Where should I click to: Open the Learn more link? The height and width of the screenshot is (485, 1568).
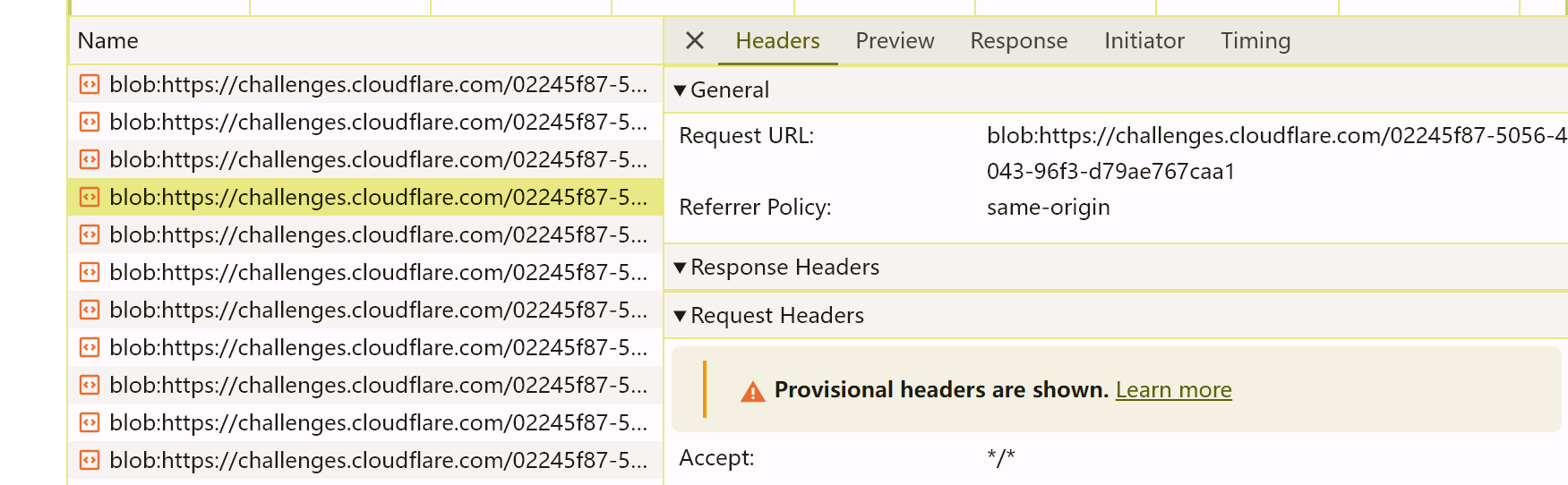(1173, 390)
